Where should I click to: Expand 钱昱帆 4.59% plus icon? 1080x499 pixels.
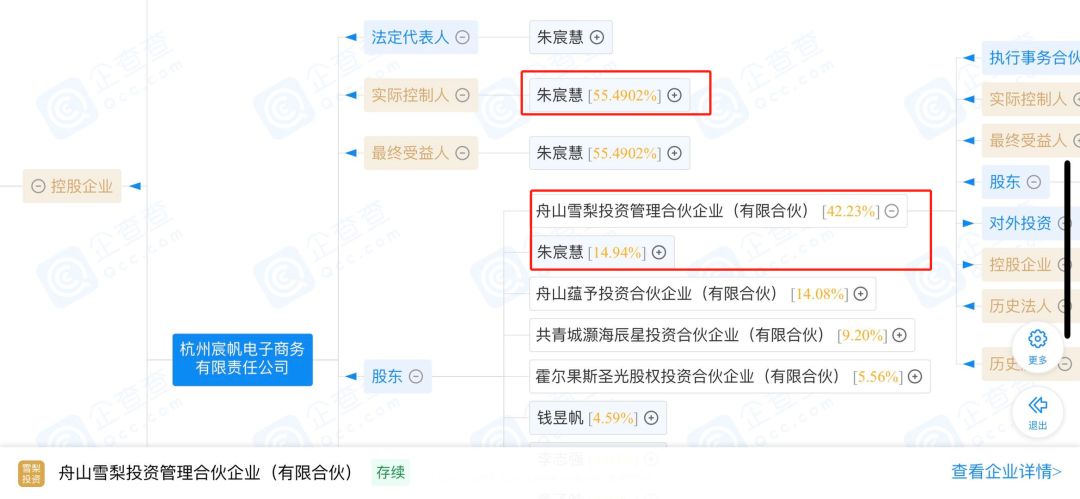pos(652,418)
